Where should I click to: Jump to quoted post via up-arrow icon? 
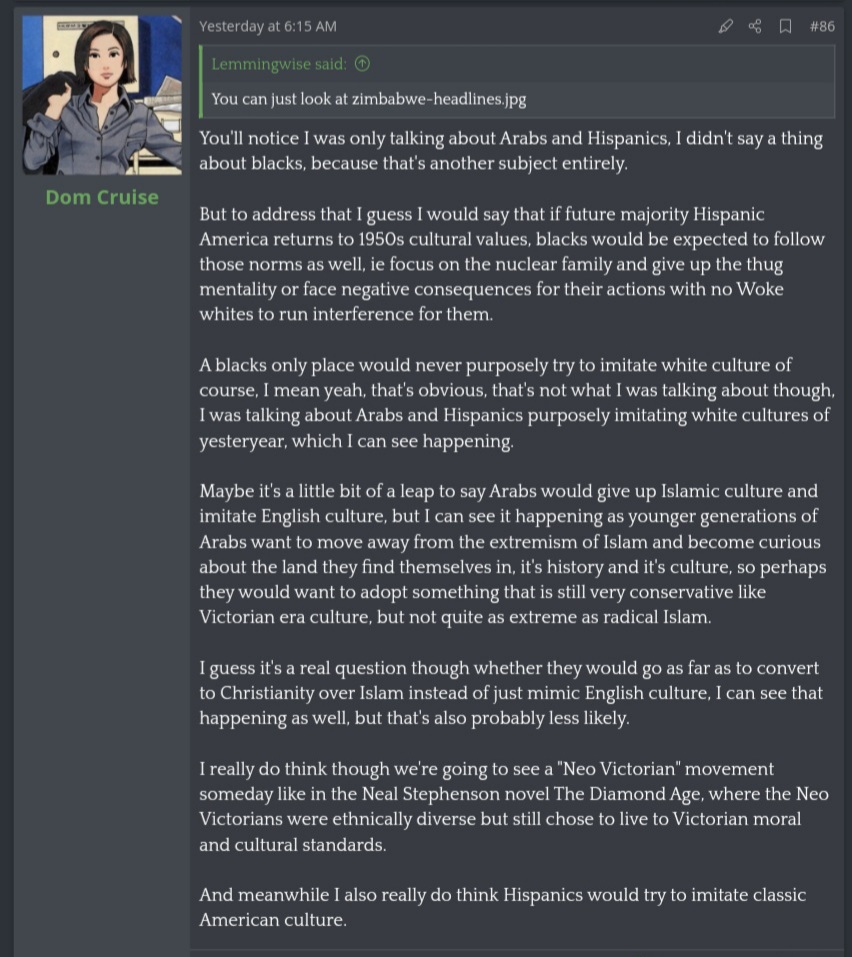(362, 64)
